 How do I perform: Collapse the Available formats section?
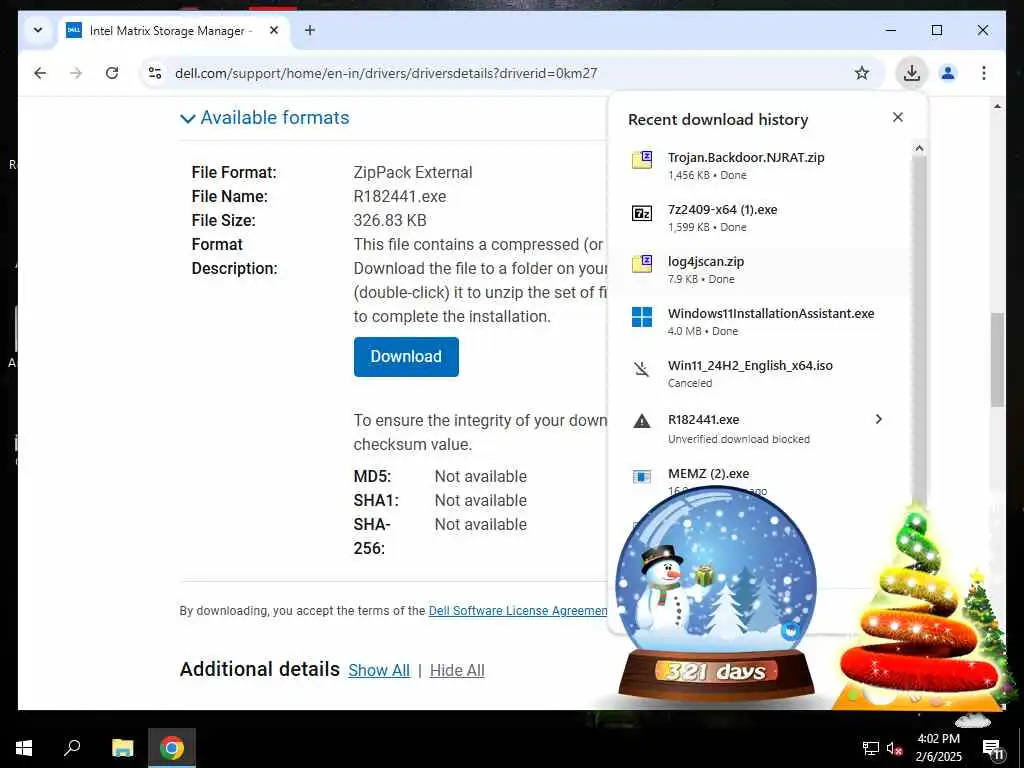click(264, 118)
